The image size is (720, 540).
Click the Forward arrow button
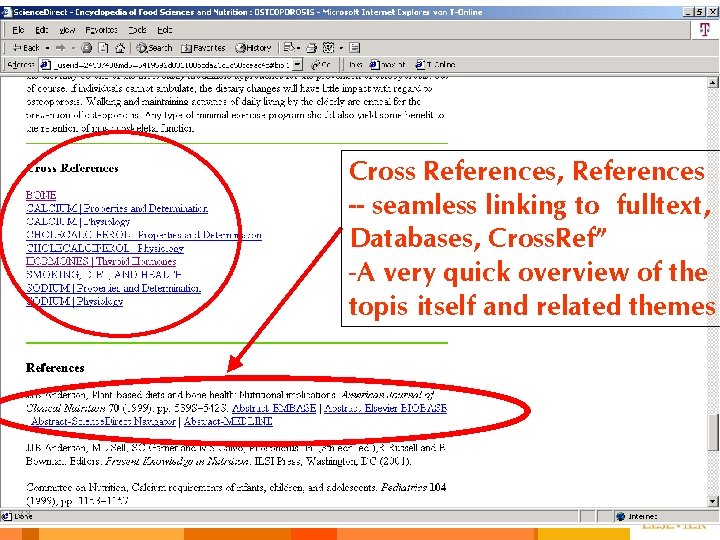tap(61, 48)
